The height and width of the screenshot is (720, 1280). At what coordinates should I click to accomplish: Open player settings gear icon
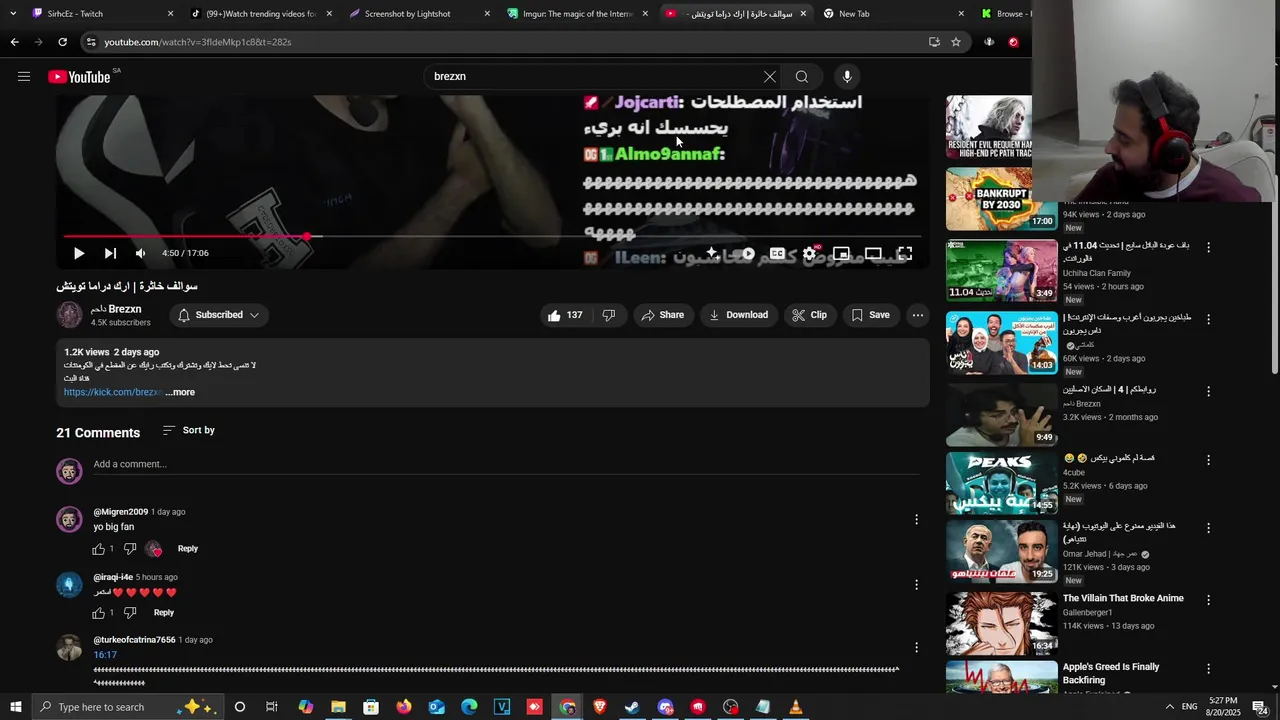pyautogui.click(x=809, y=254)
